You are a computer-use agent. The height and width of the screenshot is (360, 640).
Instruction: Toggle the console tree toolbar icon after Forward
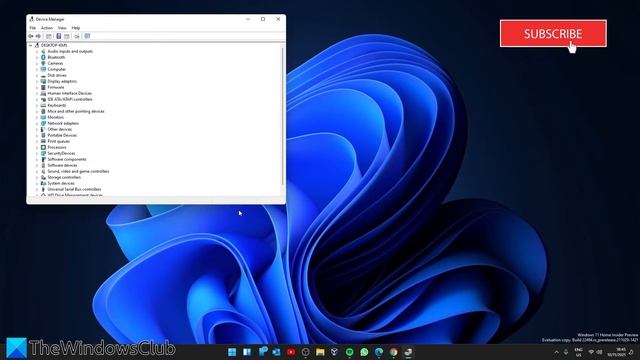coord(49,36)
